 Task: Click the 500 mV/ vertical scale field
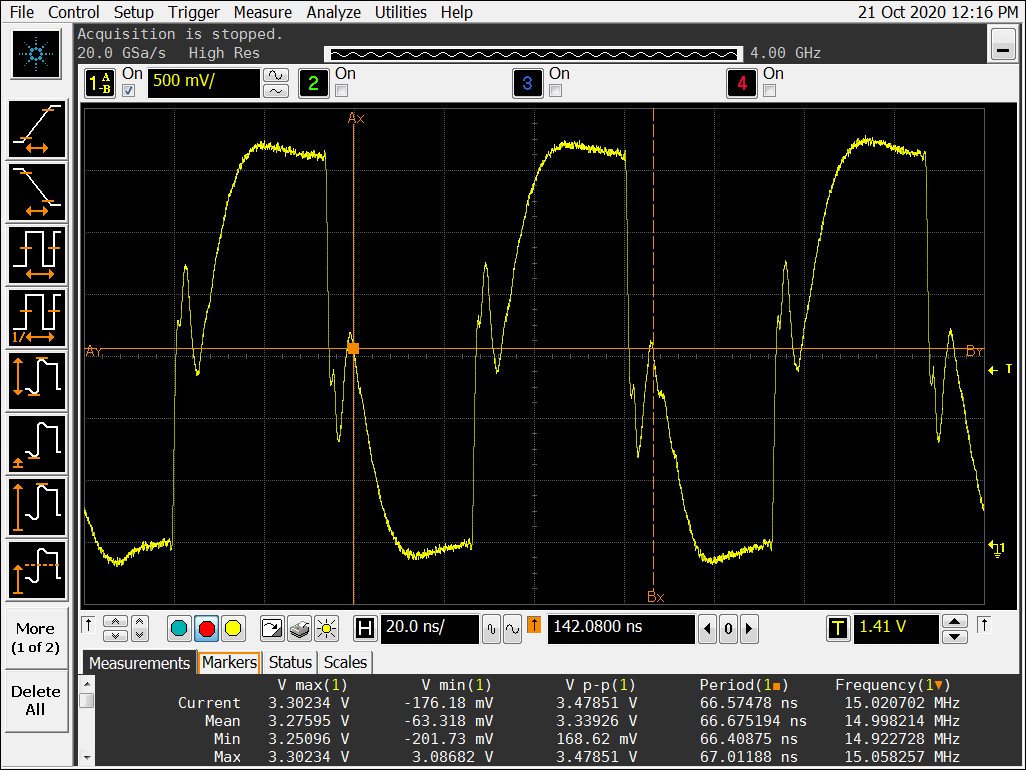(x=203, y=82)
